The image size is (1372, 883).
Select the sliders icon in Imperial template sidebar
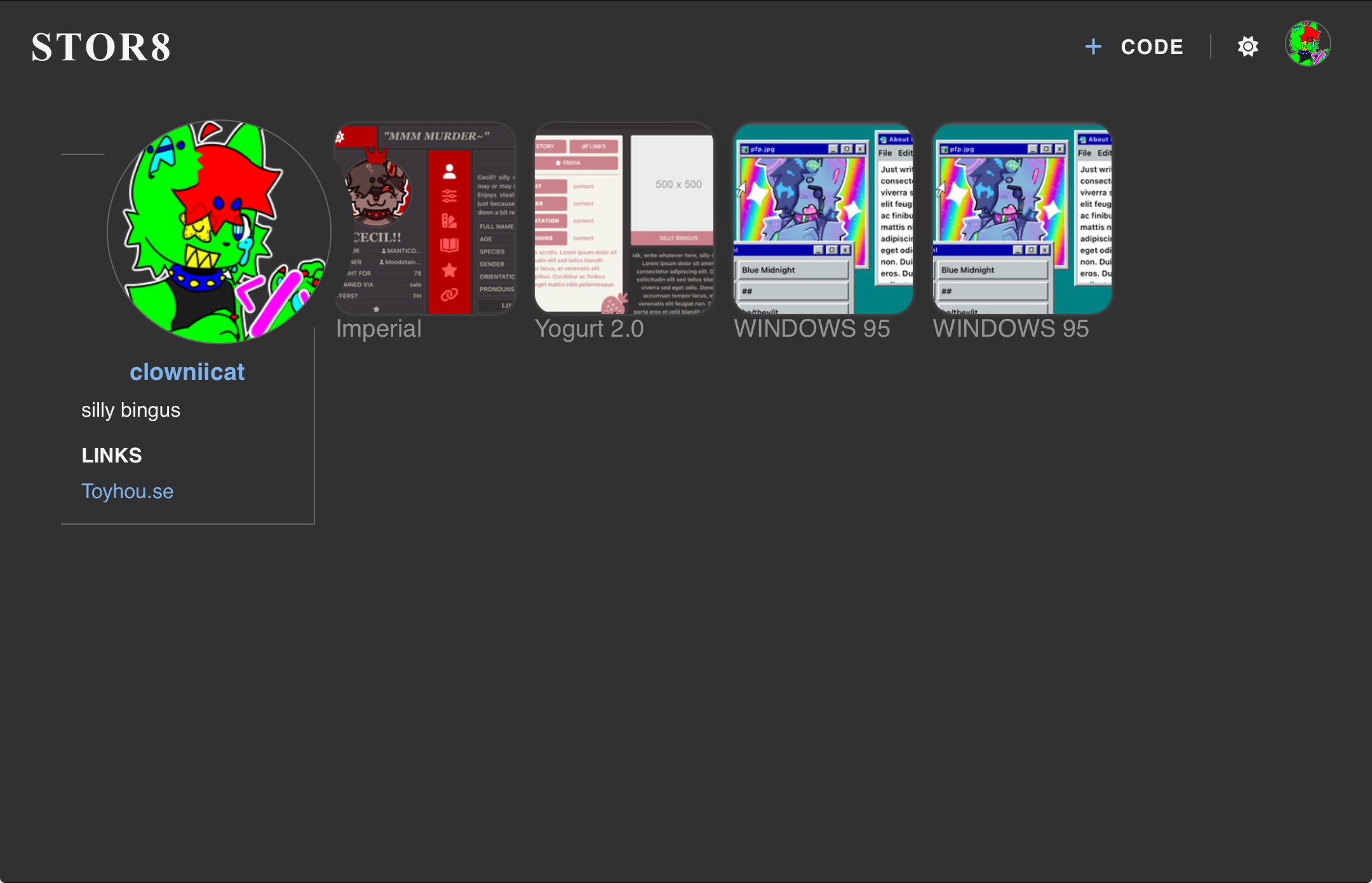450,196
